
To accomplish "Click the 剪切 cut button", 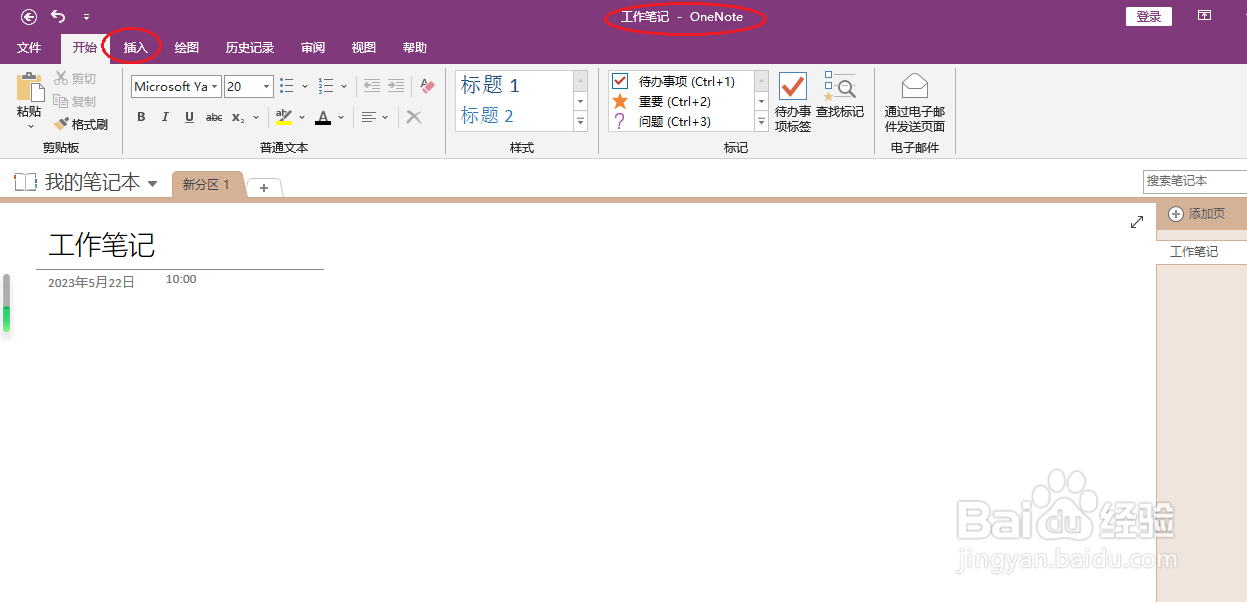I will tap(75, 78).
